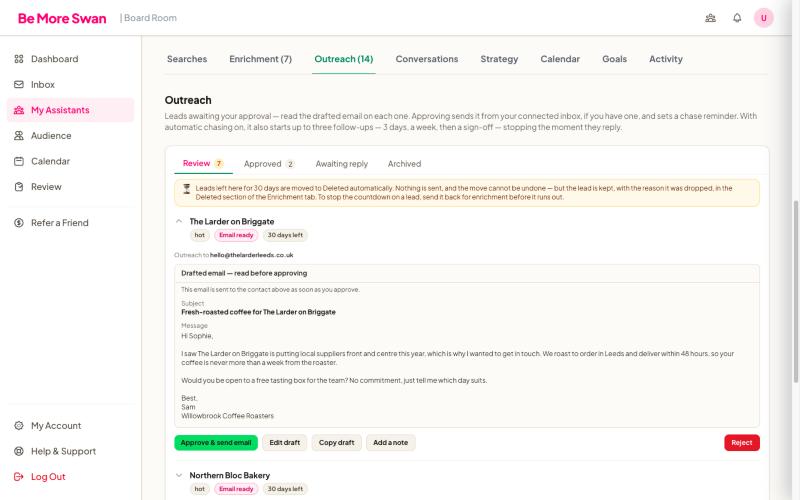Viewport: 800px width, 500px height.
Task: Click hello@thelarderleeds.co.uk address
Action: [x=252, y=255]
